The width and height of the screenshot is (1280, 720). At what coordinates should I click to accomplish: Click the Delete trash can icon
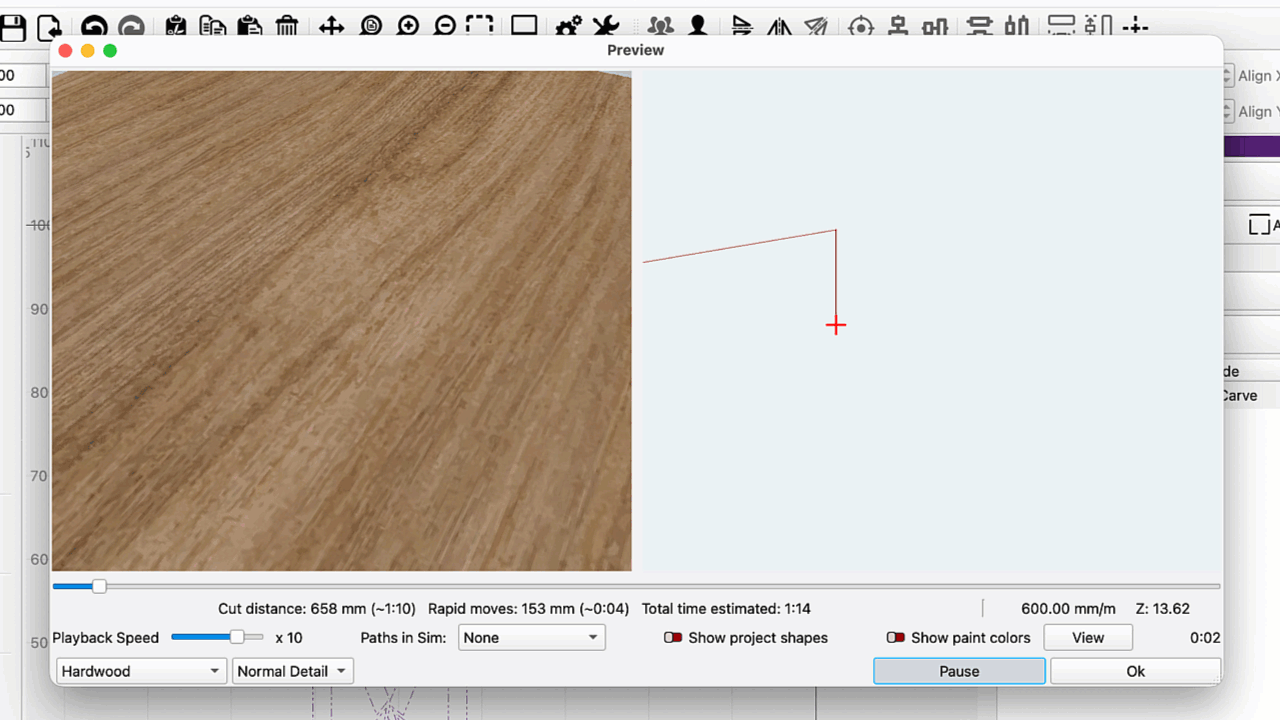click(287, 27)
